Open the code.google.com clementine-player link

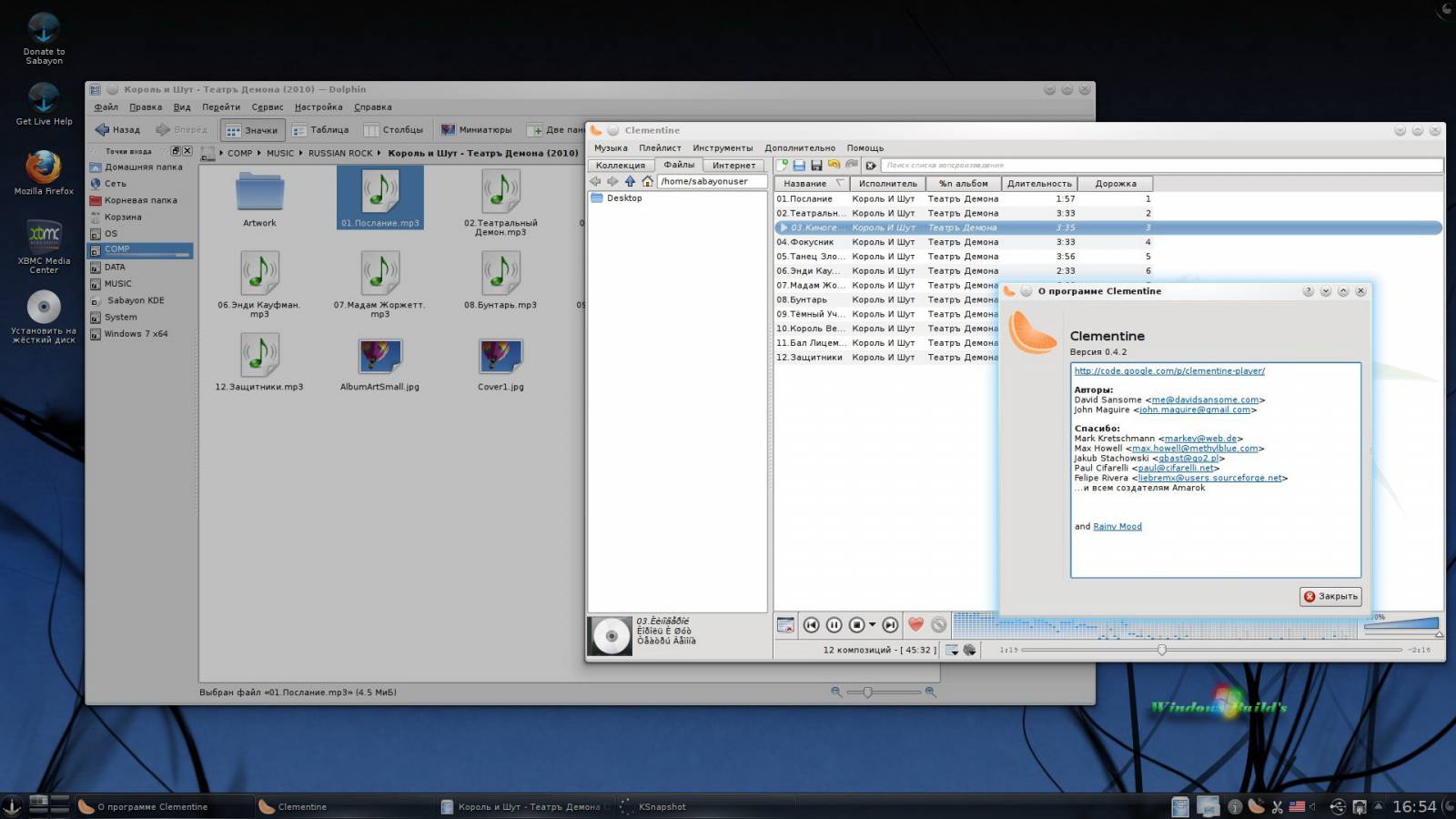pyautogui.click(x=1169, y=370)
